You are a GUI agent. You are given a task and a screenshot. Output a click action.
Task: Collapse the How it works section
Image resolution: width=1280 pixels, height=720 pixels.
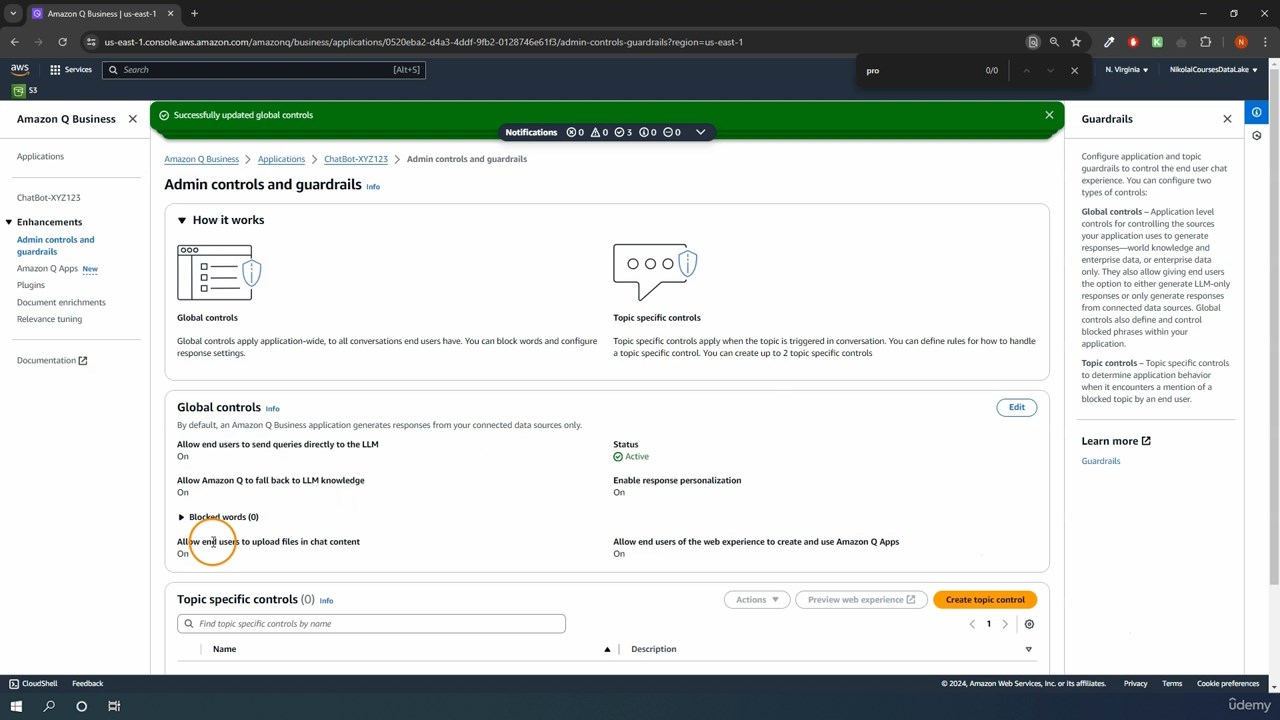[x=182, y=220]
